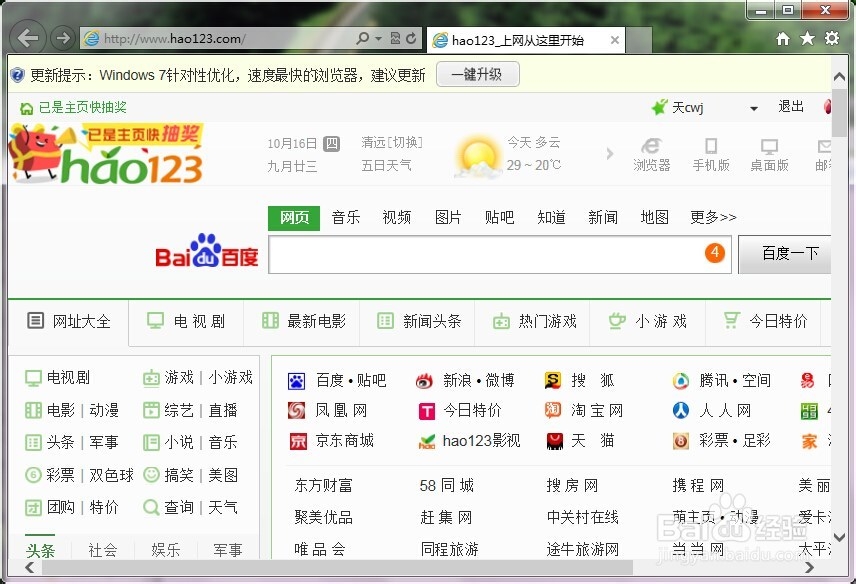Screen dimensions: 856x584
Task: Click the orange 4 badge in search box
Action: pos(715,253)
